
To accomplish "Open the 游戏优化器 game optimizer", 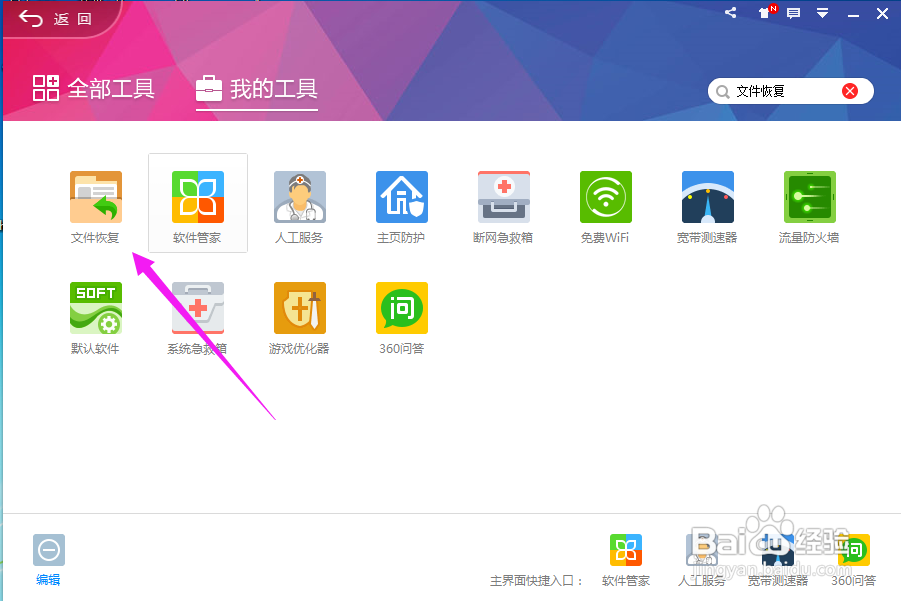I will coord(300,308).
